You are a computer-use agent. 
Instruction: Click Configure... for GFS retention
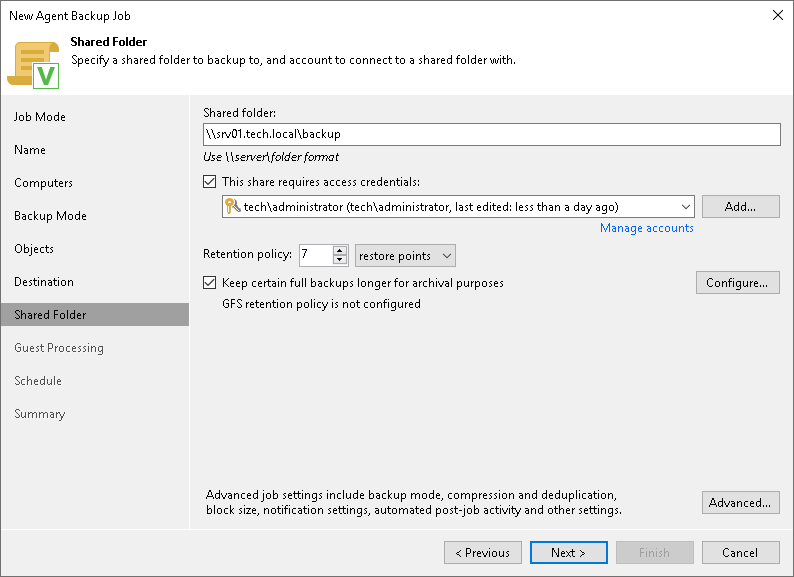[x=737, y=283]
